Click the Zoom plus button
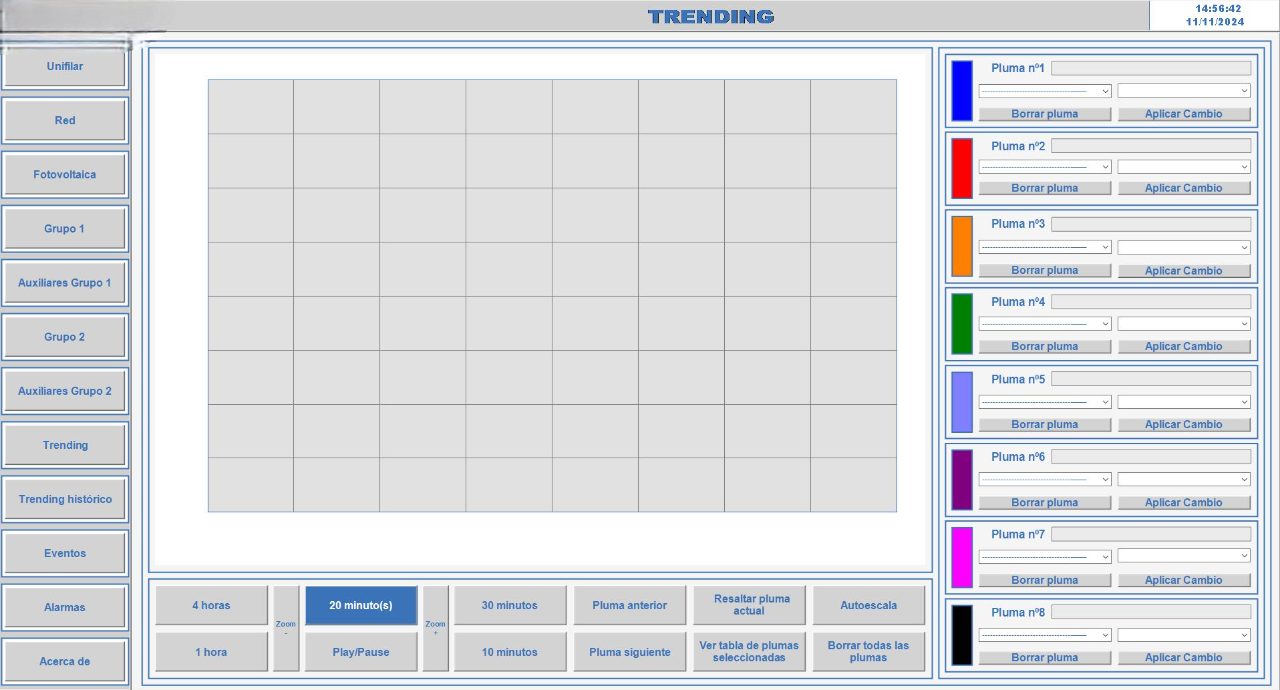The width and height of the screenshot is (1280, 690). (436, 628)
